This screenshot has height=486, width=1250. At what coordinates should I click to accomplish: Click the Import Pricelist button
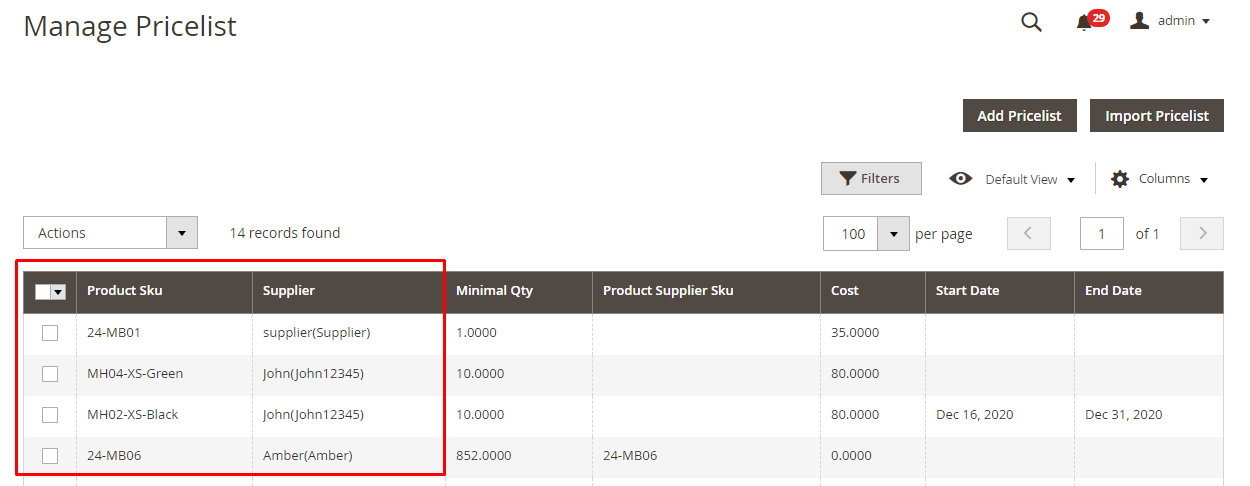coord(1157,116)
